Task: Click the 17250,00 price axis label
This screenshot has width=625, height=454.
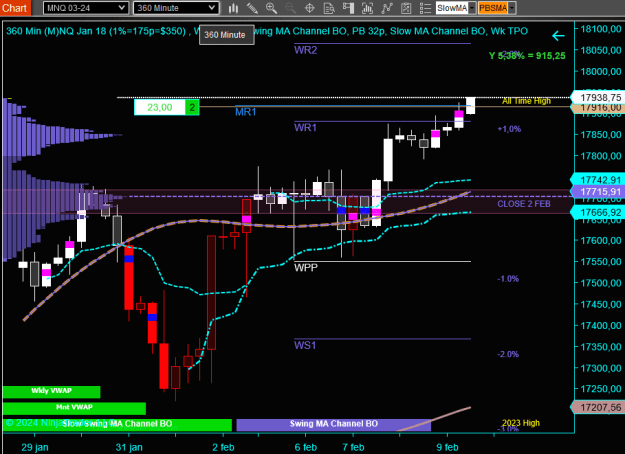Action: click(x=601, y=389)
